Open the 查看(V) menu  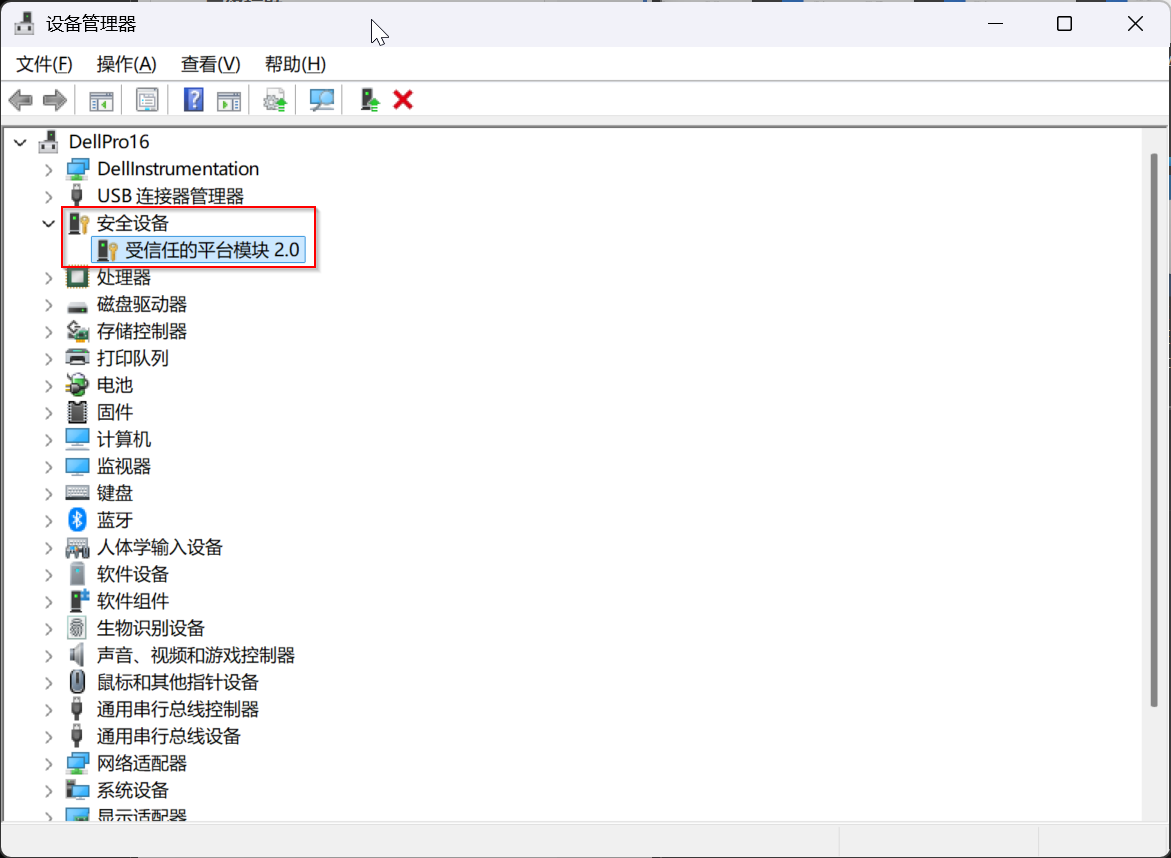(209, 63)
